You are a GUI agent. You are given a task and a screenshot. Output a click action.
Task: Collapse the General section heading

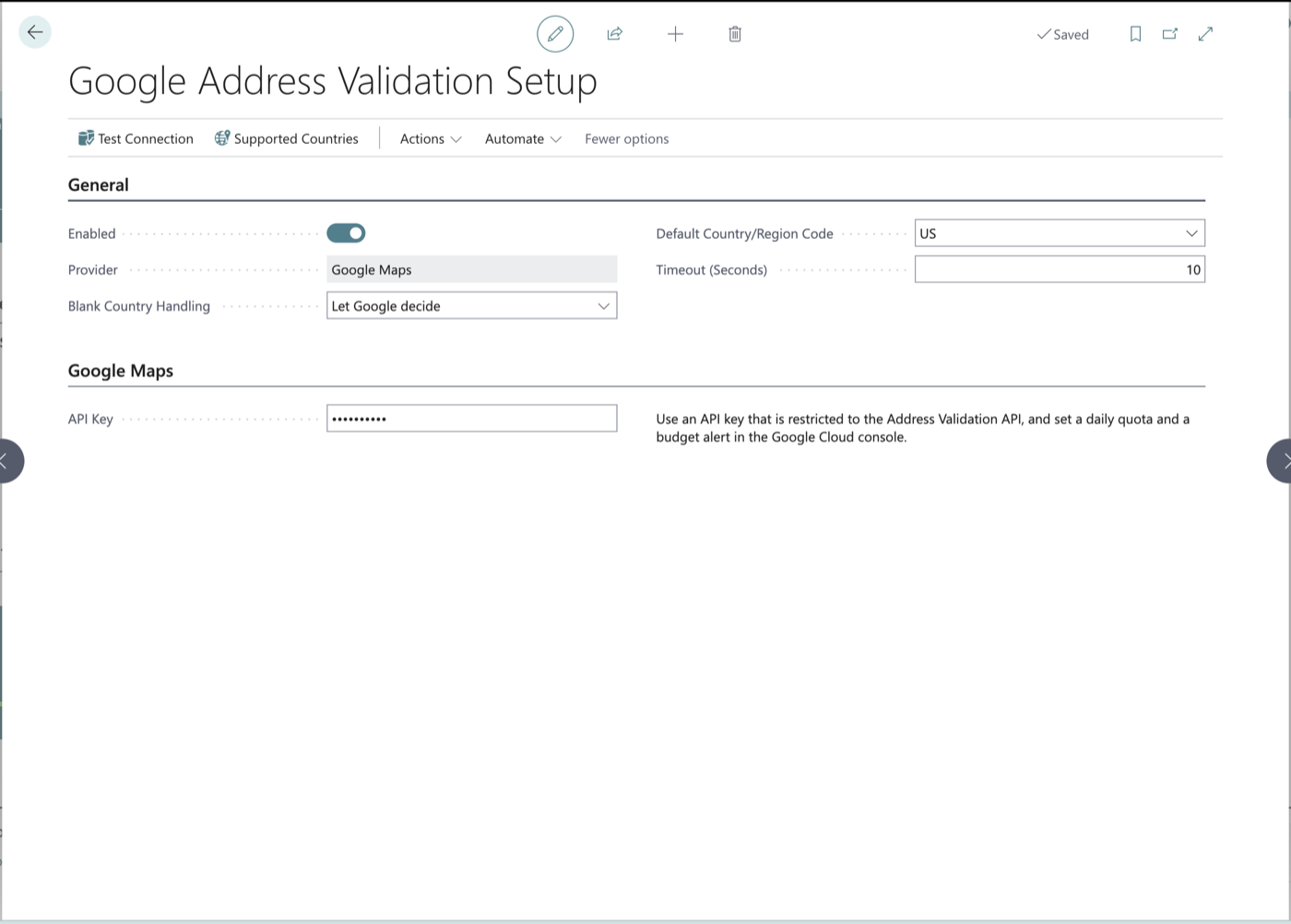tap(99, 184)
